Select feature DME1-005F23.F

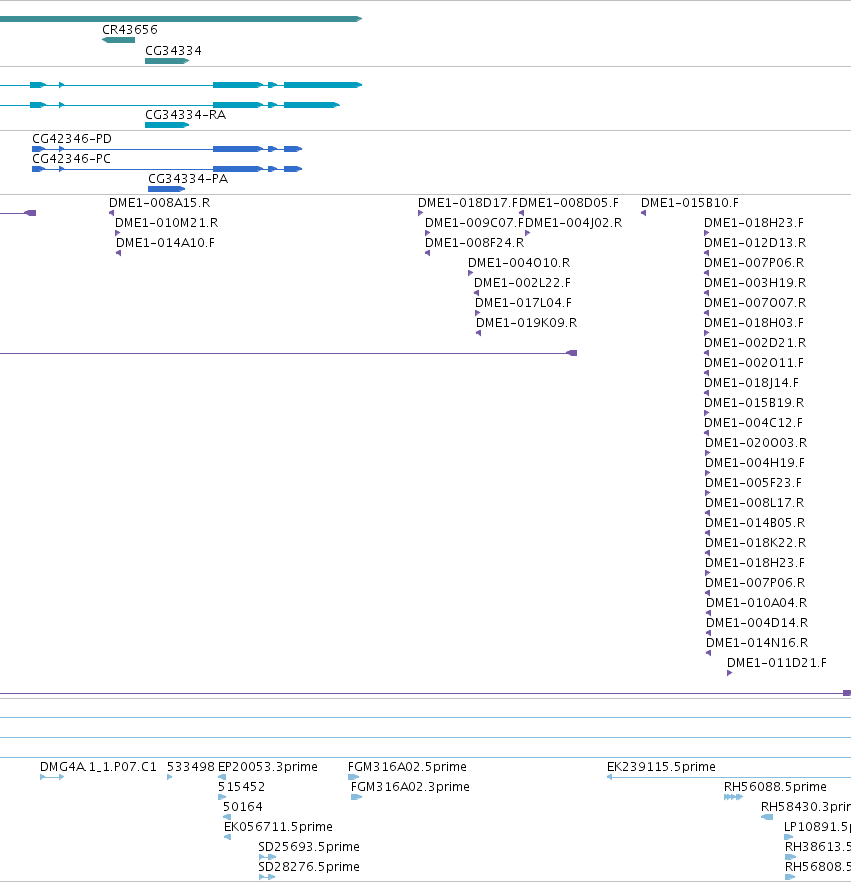click(x=753, y=483)
